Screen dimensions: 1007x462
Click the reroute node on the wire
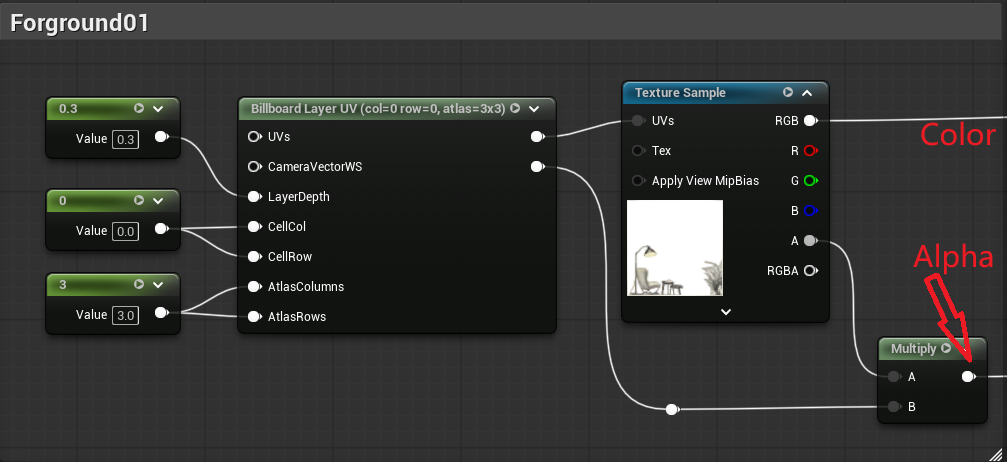[672, 409]
